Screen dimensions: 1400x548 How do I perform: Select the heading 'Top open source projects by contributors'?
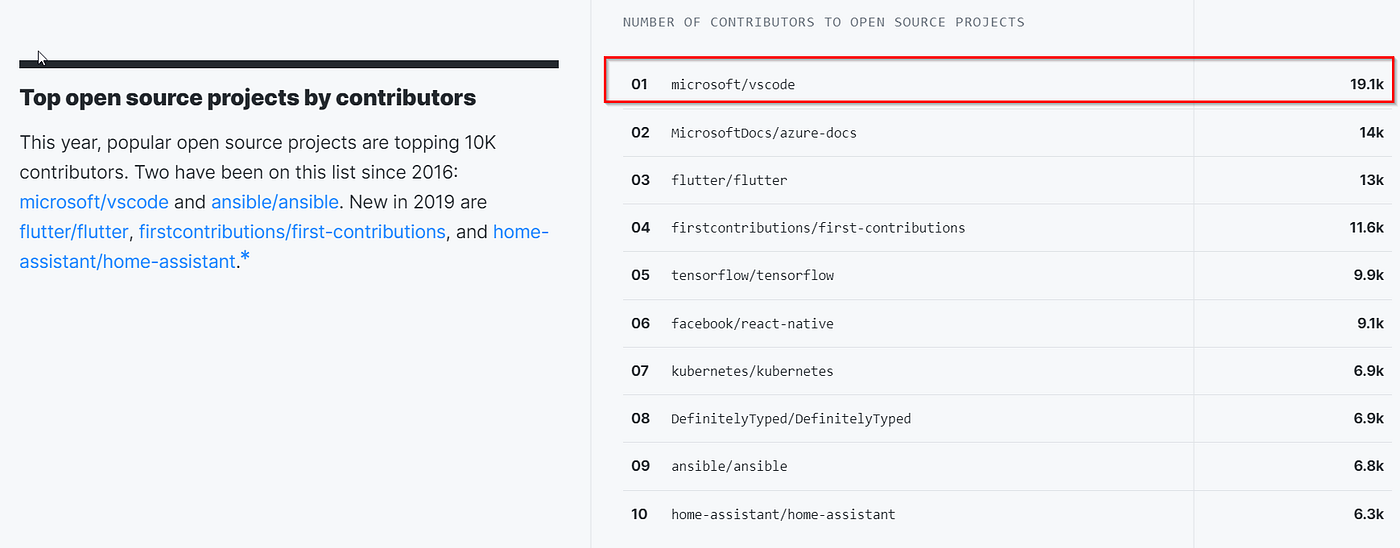tap(248, 98)
